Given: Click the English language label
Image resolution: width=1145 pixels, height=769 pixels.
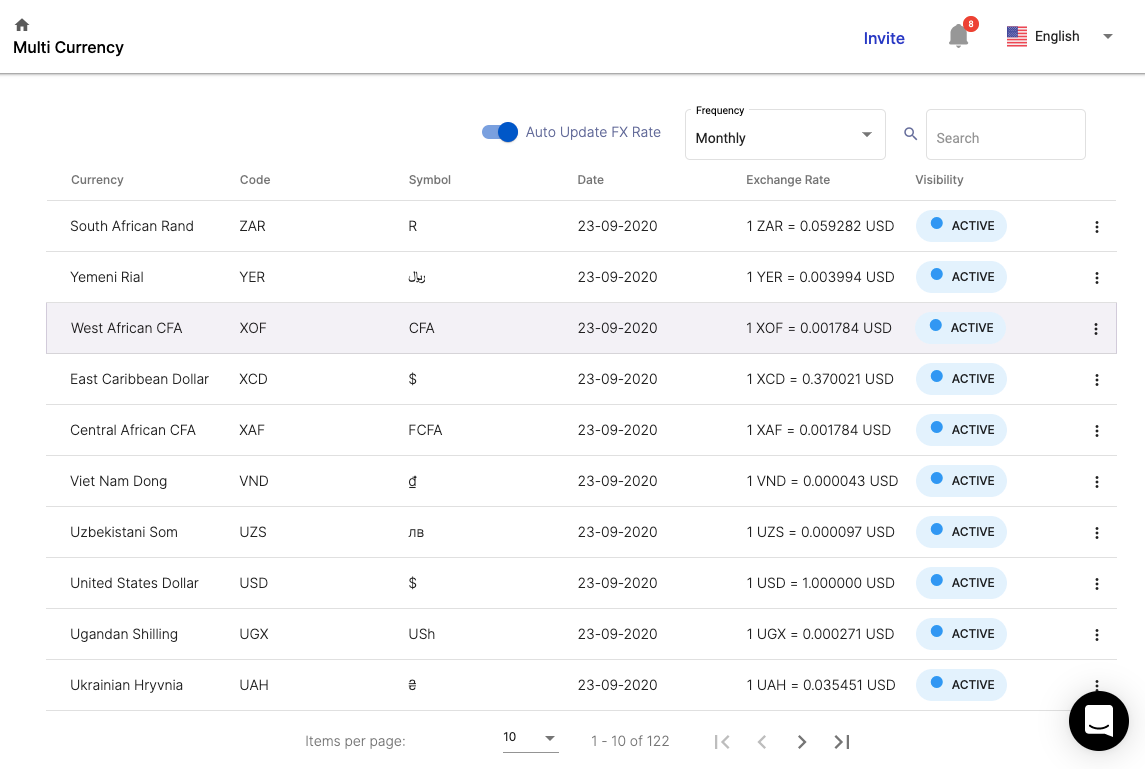Looking at the screenshot, I should tap(1057, 37).
